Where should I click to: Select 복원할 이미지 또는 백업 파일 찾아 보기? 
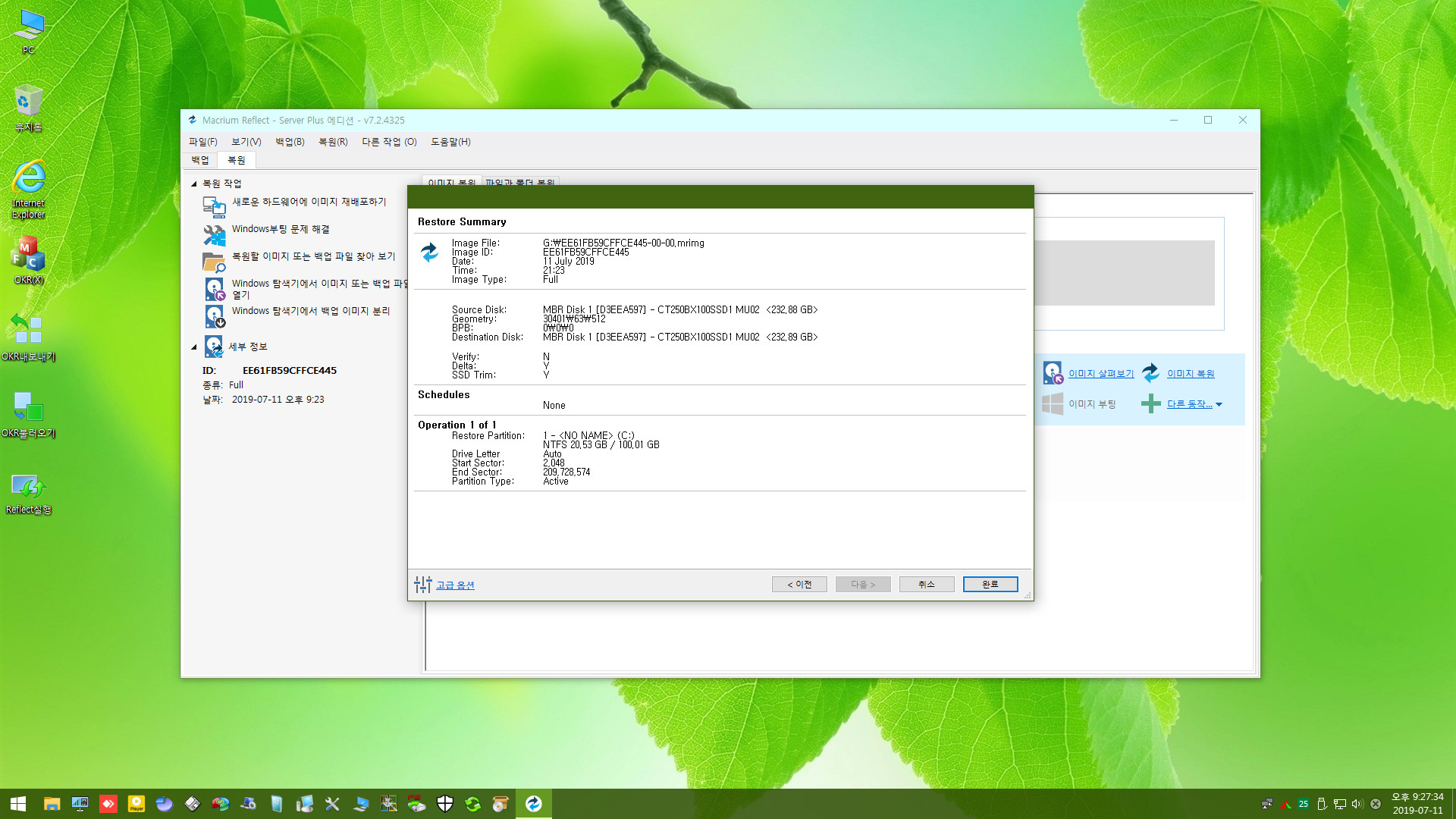(x=313, y=256)
